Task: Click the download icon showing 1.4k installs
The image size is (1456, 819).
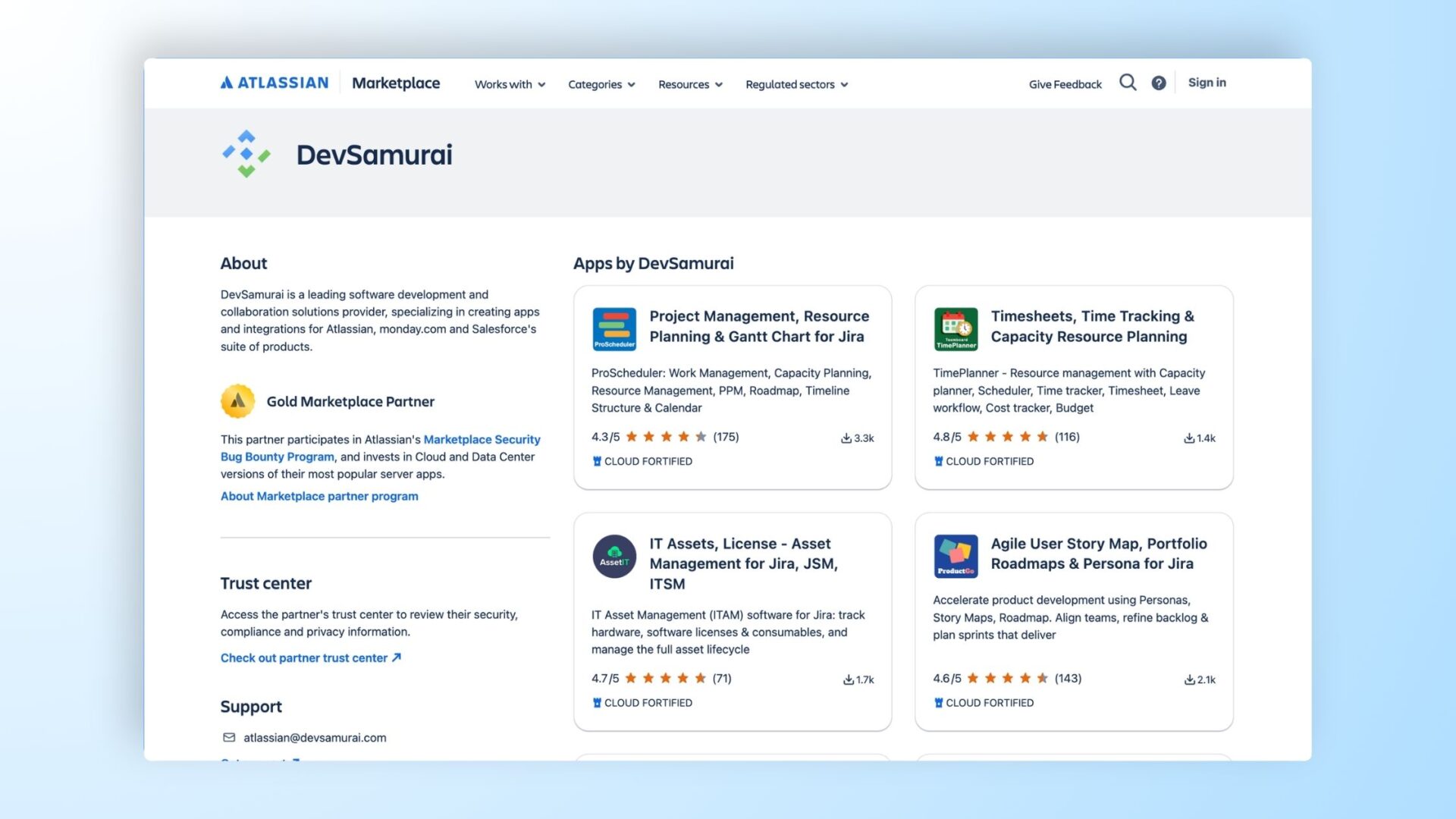Action: [x=1189, y=438]
